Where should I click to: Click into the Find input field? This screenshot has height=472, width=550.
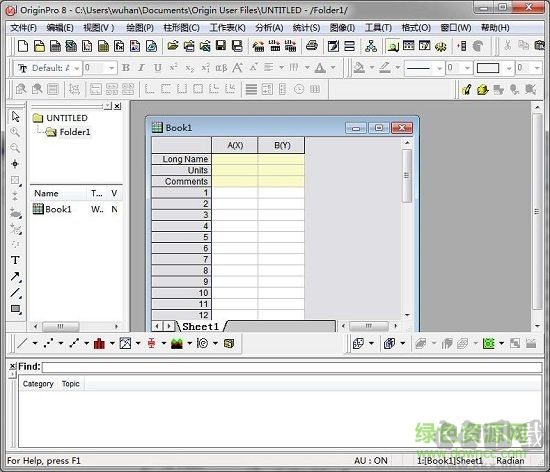point(292,367)
